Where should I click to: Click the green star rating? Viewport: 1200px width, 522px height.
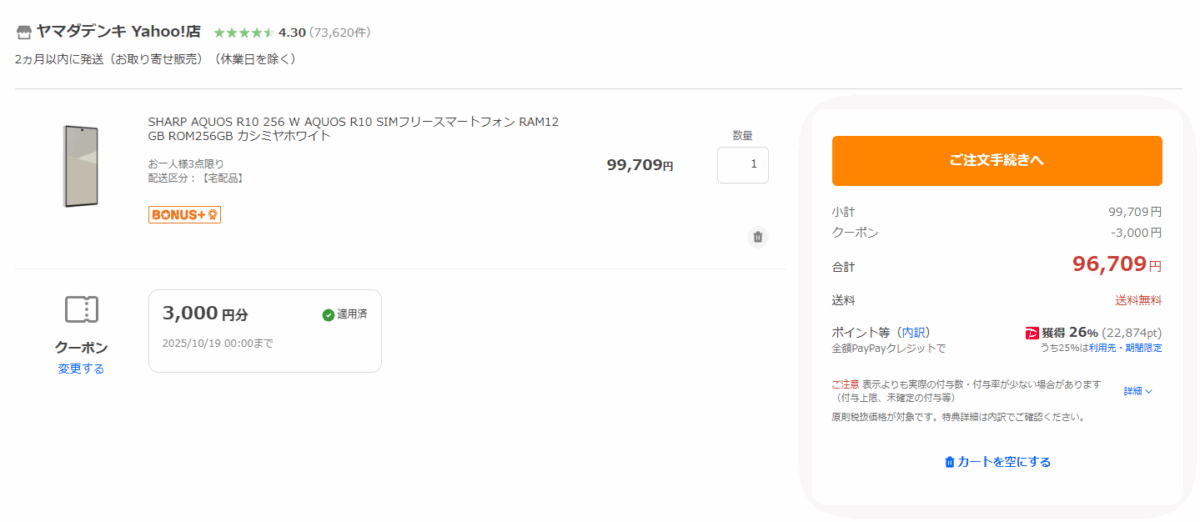[x=243, y=33]
